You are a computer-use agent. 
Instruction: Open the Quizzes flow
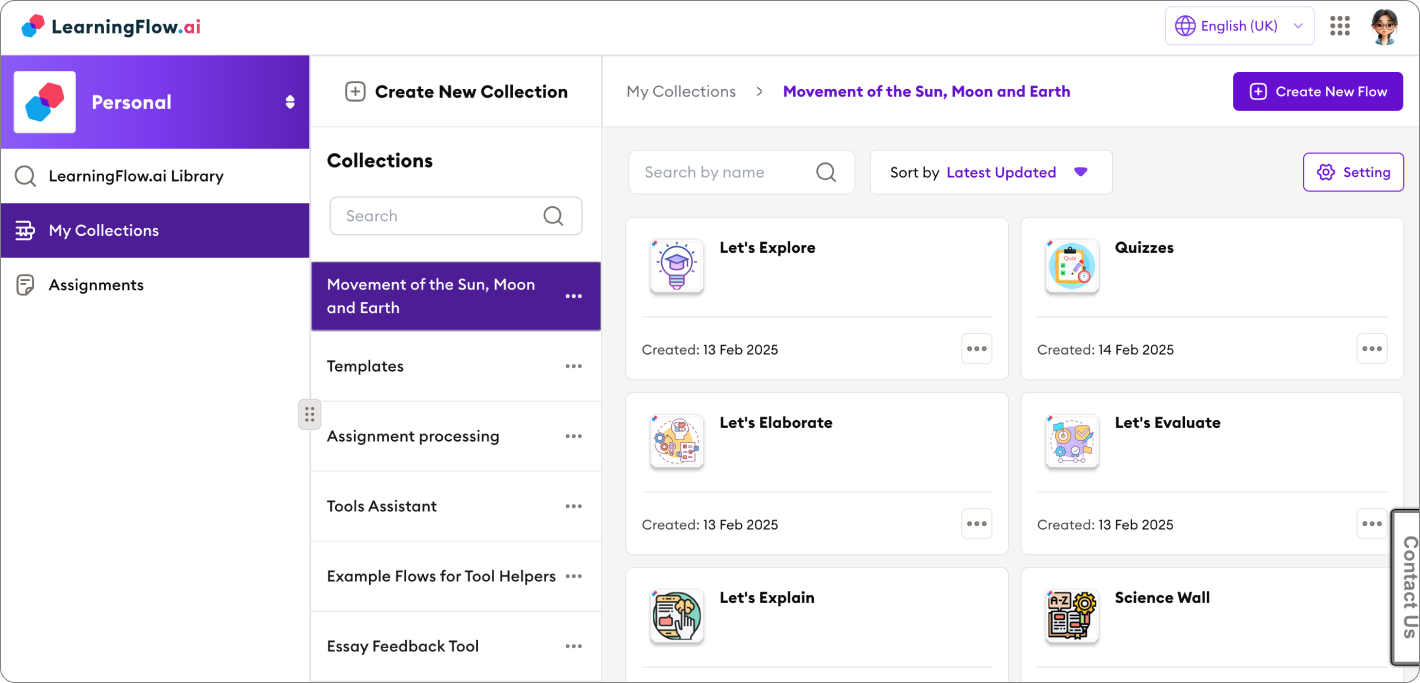point(1212,299)
